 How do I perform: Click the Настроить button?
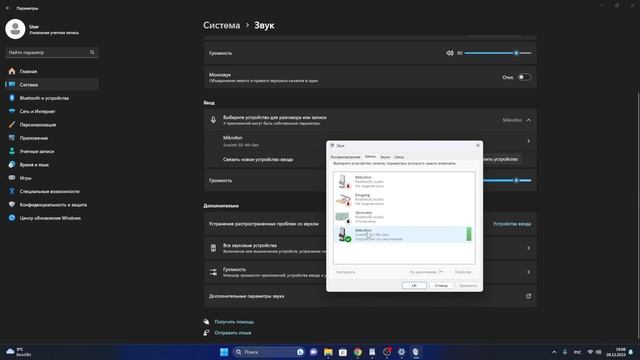point(346,272)
